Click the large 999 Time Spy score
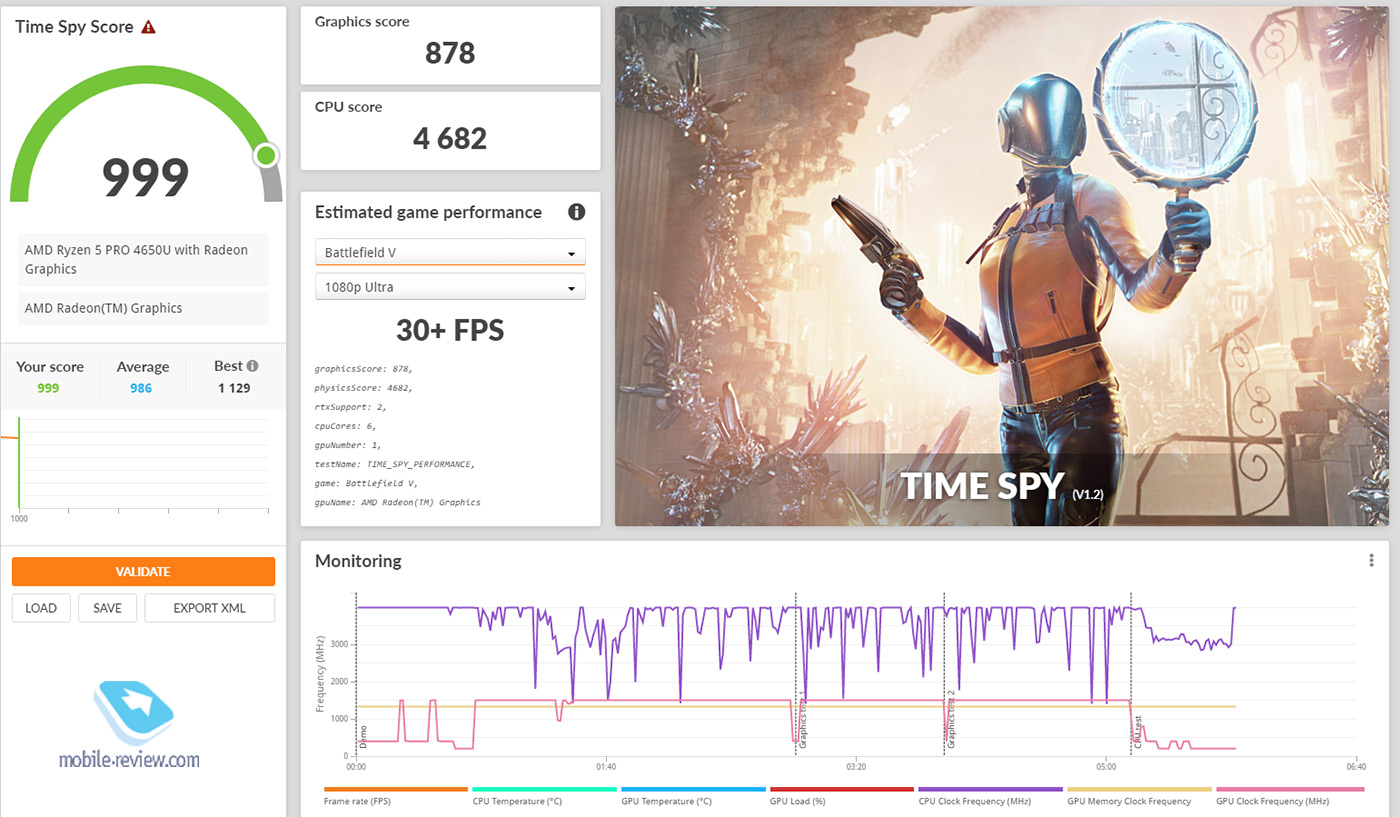 click(x=146, y=178)
